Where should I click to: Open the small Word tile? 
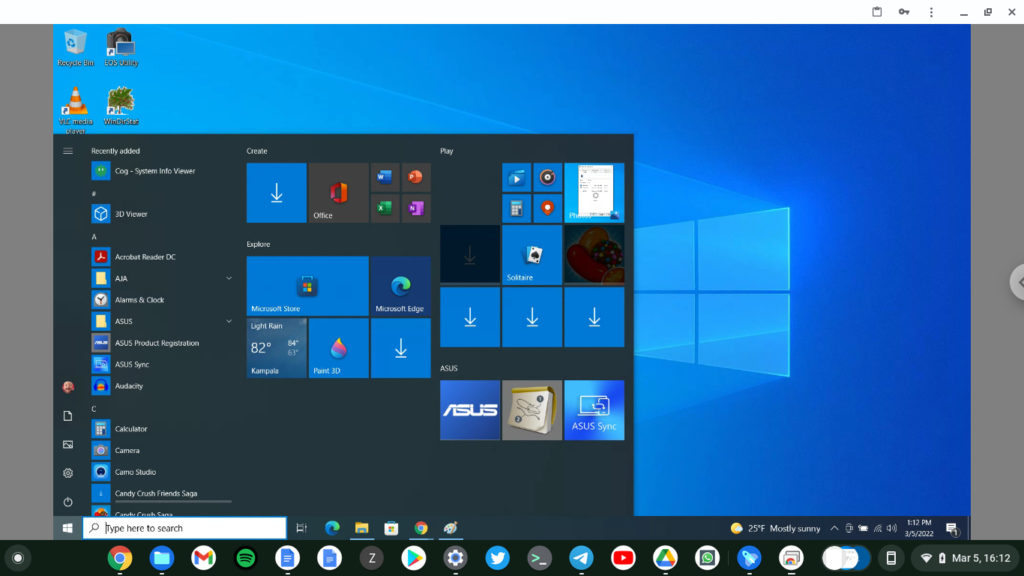pos(385,177)
